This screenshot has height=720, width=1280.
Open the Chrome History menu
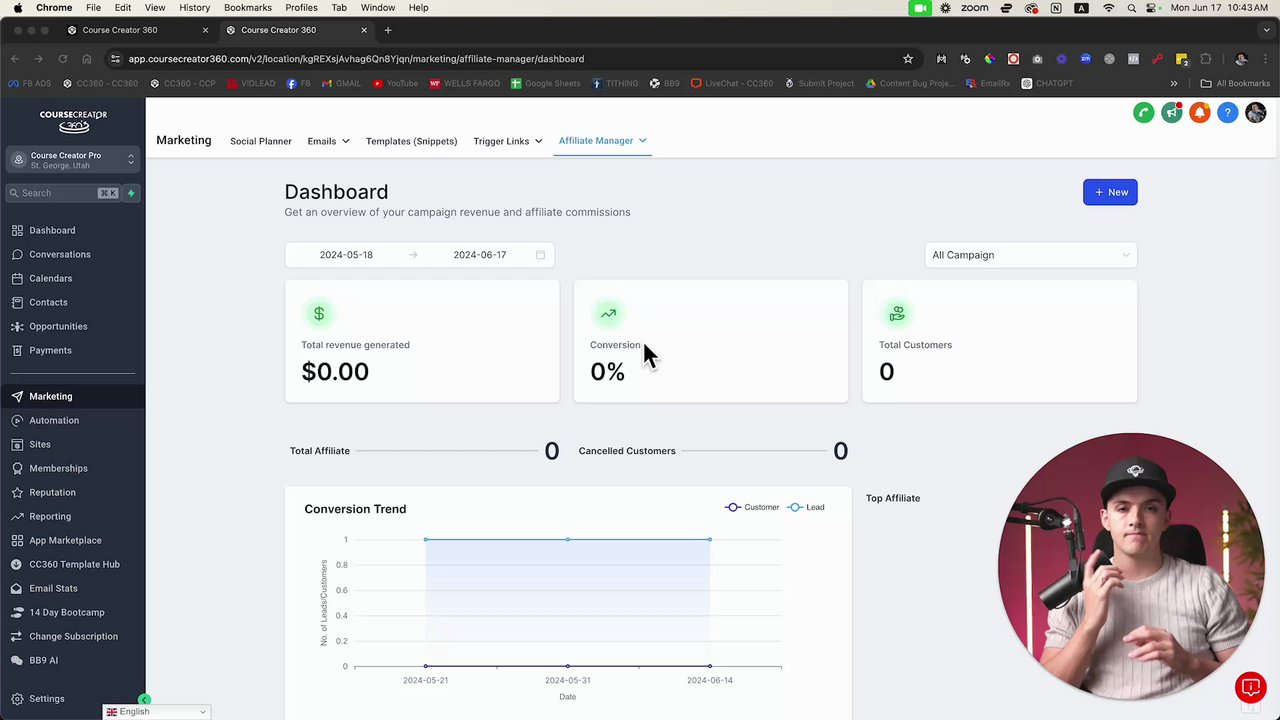tap(194, 8)
